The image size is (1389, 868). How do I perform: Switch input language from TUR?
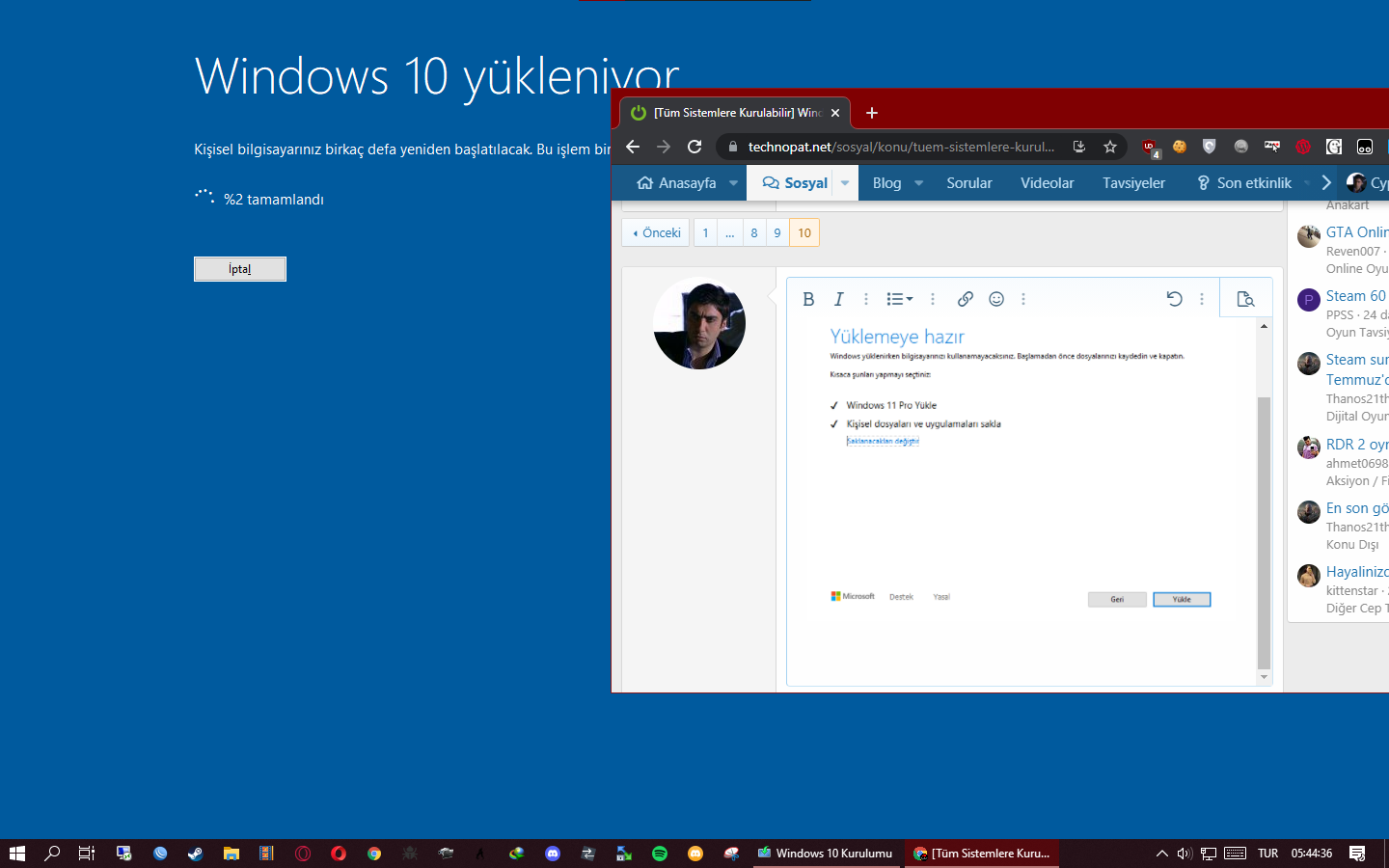[1268, 854]
